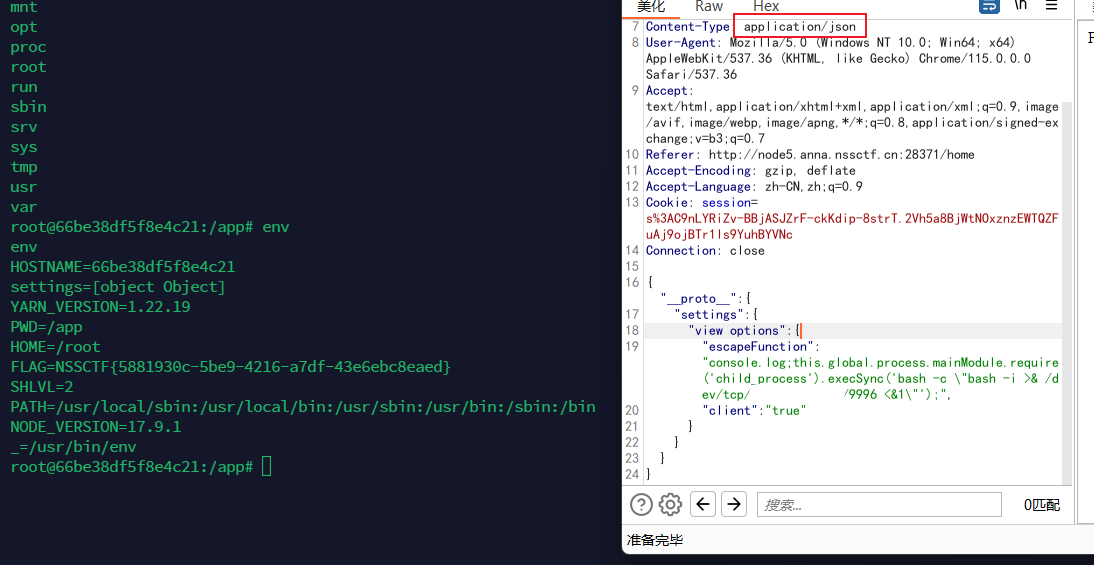Switch to the Raw tab
Image resolution: width=1094 pixels, height=565 pixels.
(709, 6)
